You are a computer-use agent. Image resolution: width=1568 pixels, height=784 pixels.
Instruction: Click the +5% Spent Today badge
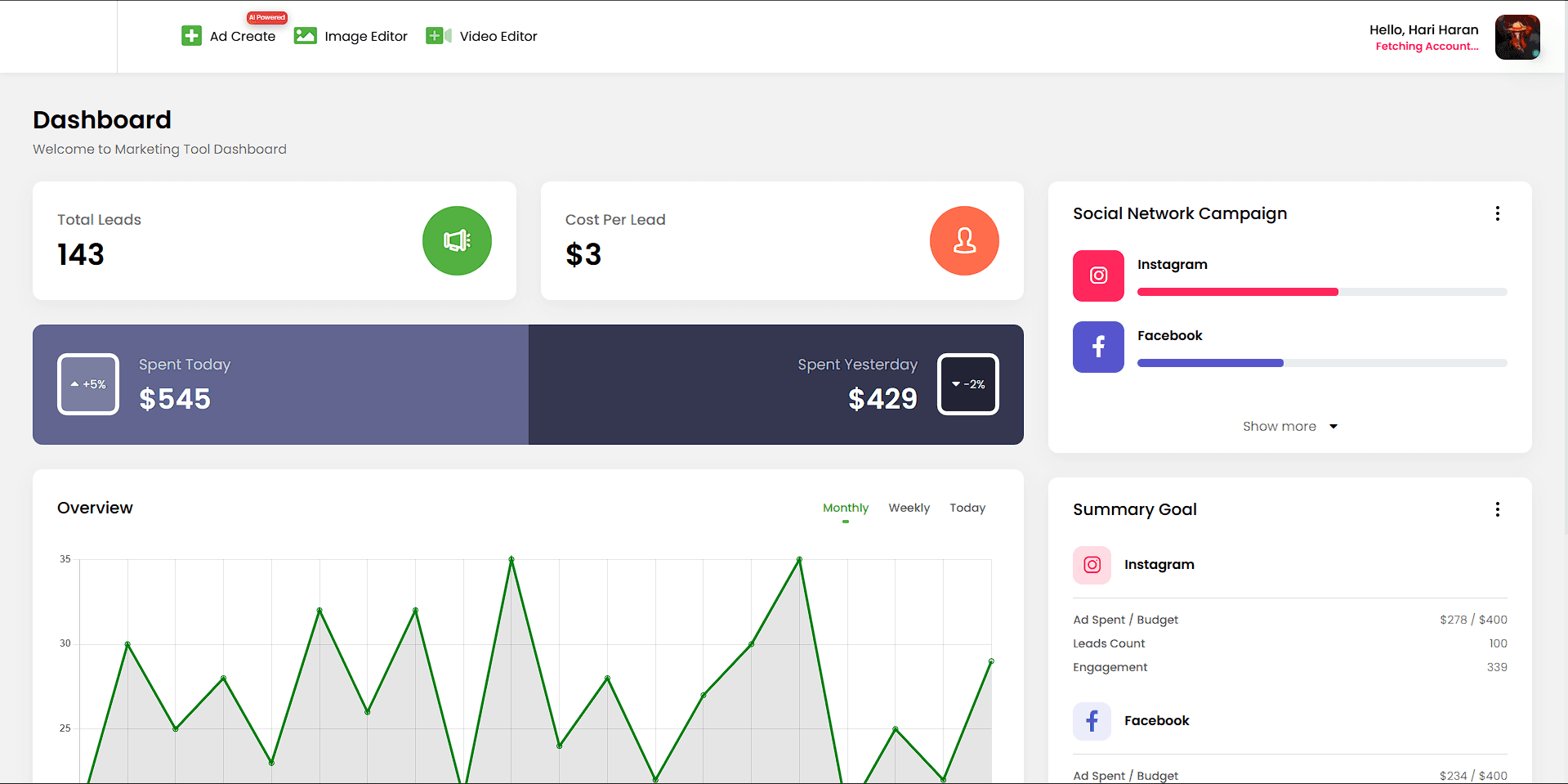88,384
